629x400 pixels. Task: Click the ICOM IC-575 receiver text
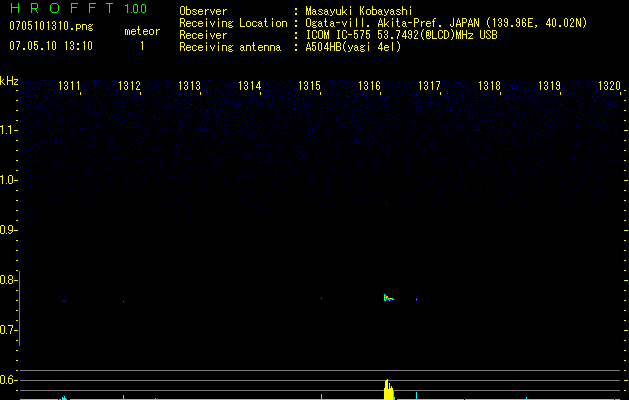(401, 35)
